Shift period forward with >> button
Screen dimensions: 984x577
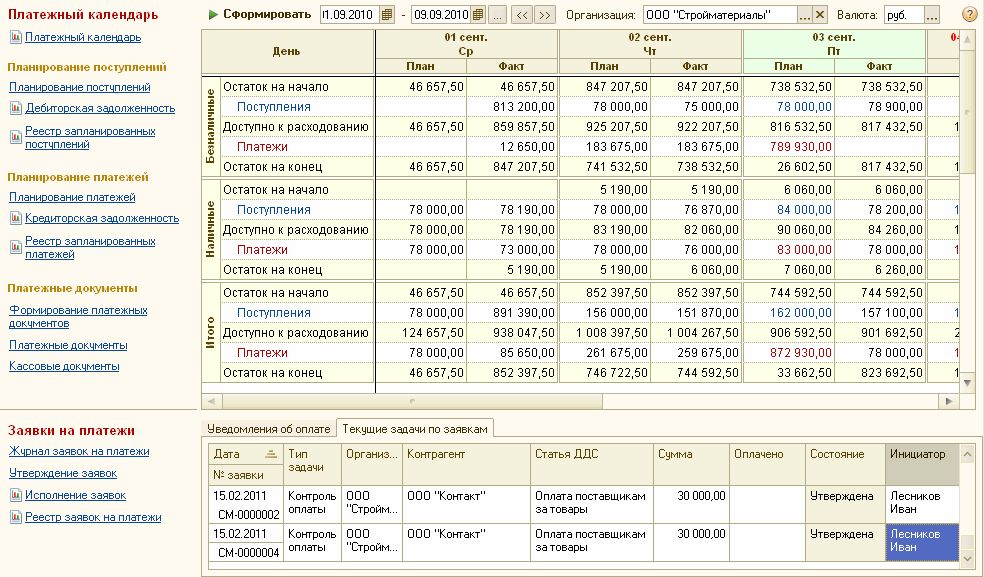point(545,15)
